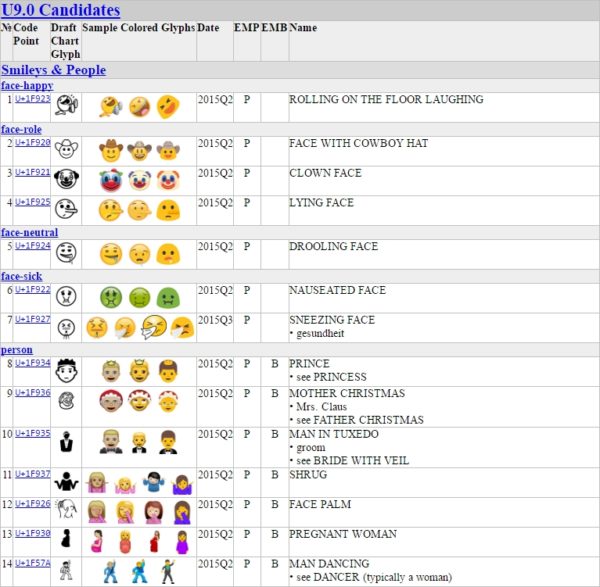600x587 pixels.
Task: Click the SNEEZING FACE name text
Action: pos(332,320)
